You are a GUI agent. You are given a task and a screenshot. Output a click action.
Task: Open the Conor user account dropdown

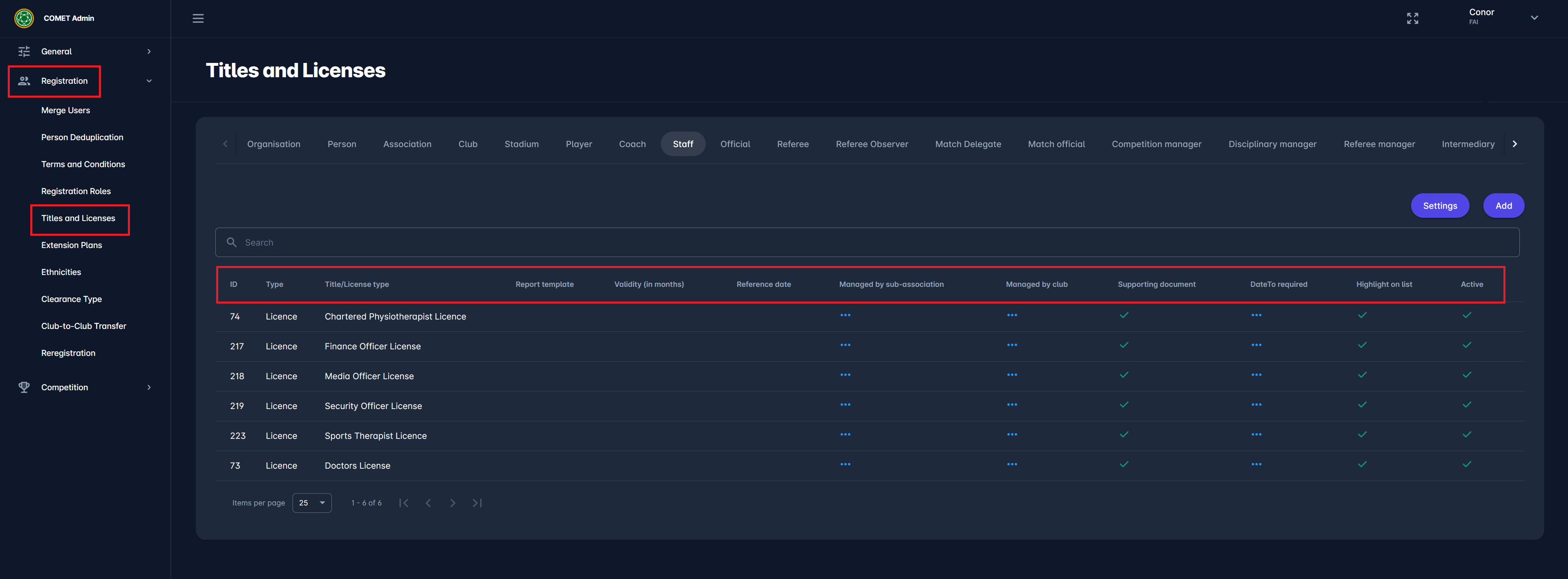[x=1534, y=18]
